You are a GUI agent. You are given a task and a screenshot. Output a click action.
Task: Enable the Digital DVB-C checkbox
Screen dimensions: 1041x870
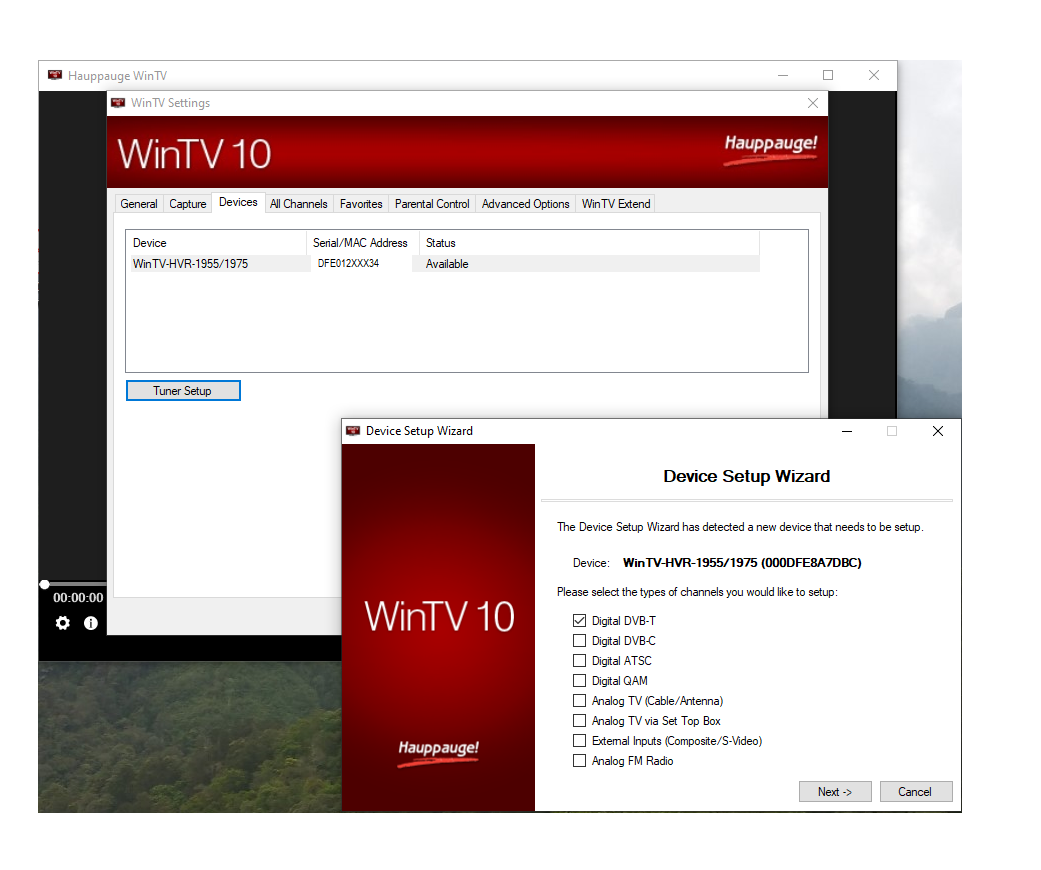pos(579,641)
